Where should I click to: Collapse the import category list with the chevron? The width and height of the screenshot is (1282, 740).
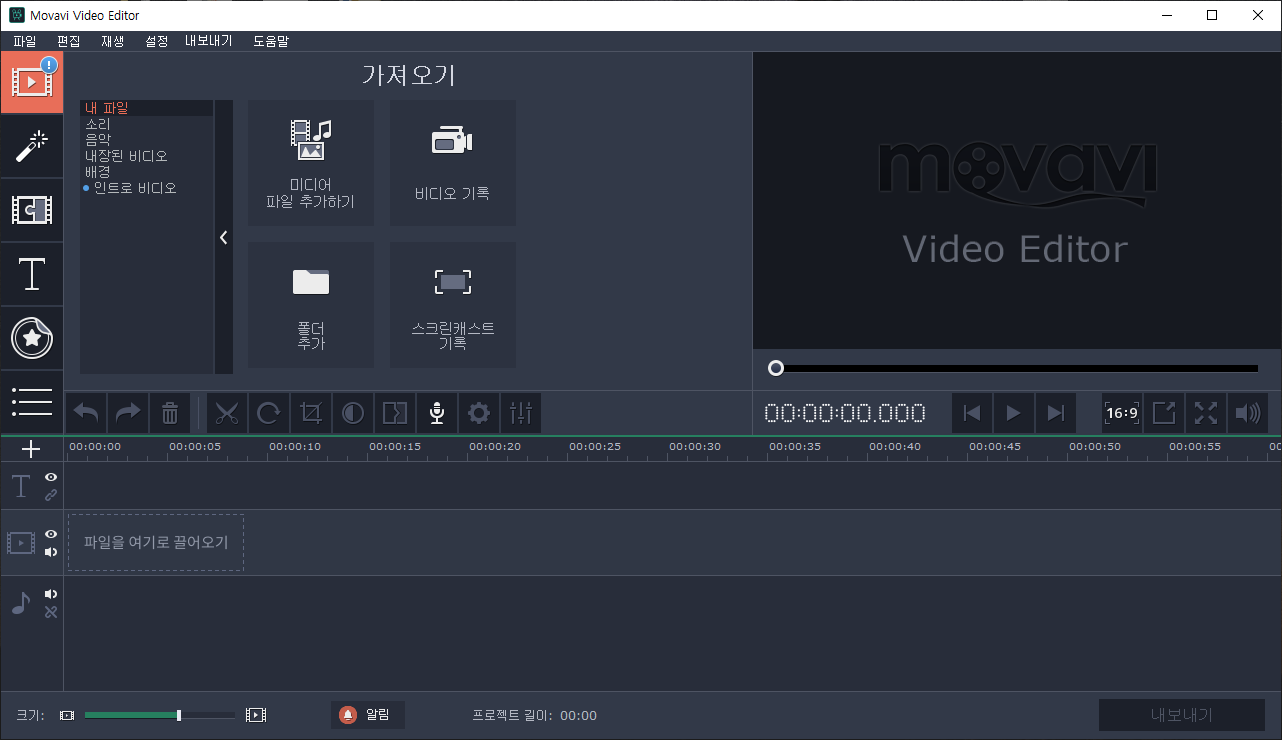(223, 237)
